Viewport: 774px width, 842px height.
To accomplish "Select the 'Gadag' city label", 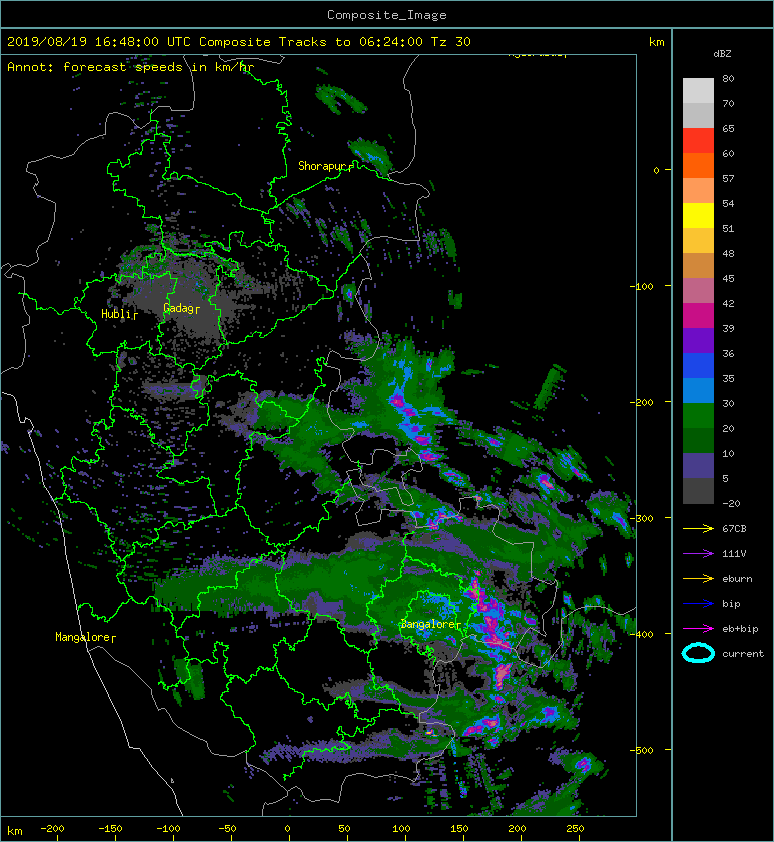I will 178,308.
